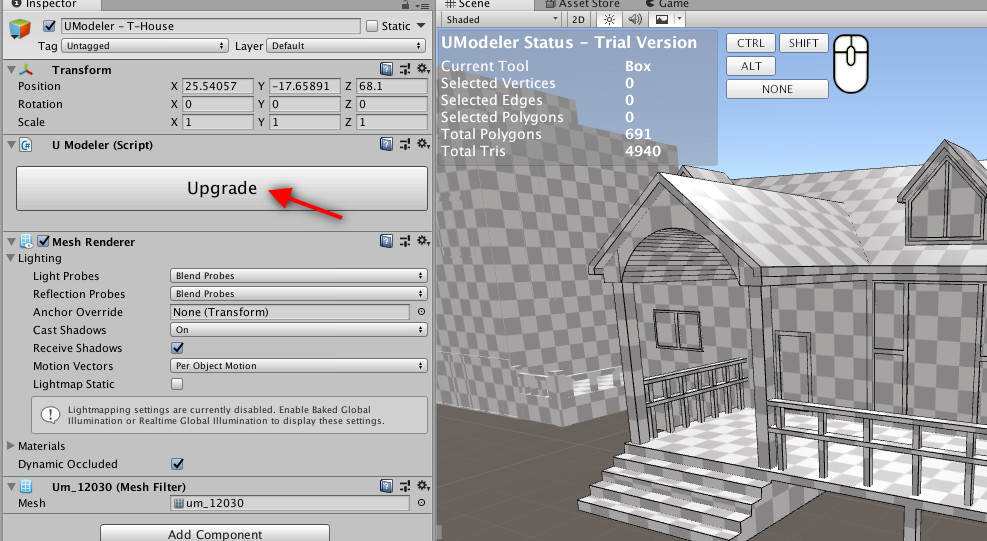The width and height of the screenshot is (987, 541).
Task: Click the U Modeler script icon
Action: [26, 145]
